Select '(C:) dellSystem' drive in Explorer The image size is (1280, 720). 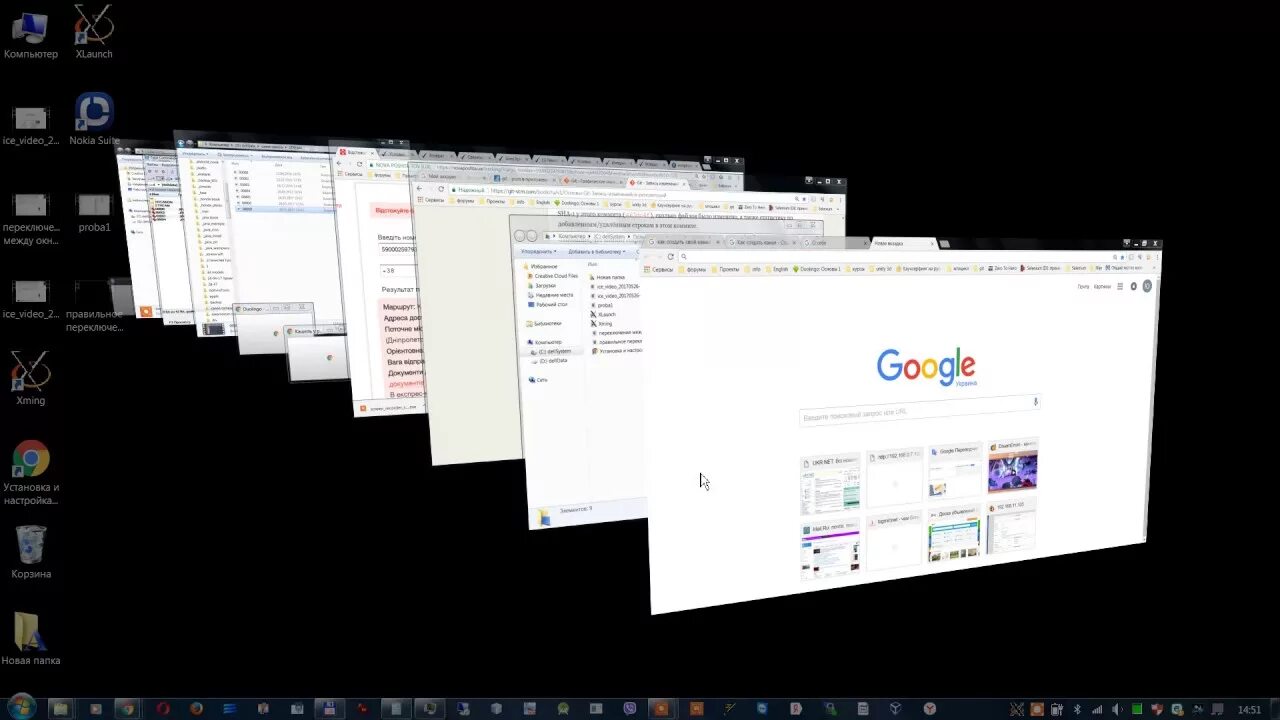(553, 351)
